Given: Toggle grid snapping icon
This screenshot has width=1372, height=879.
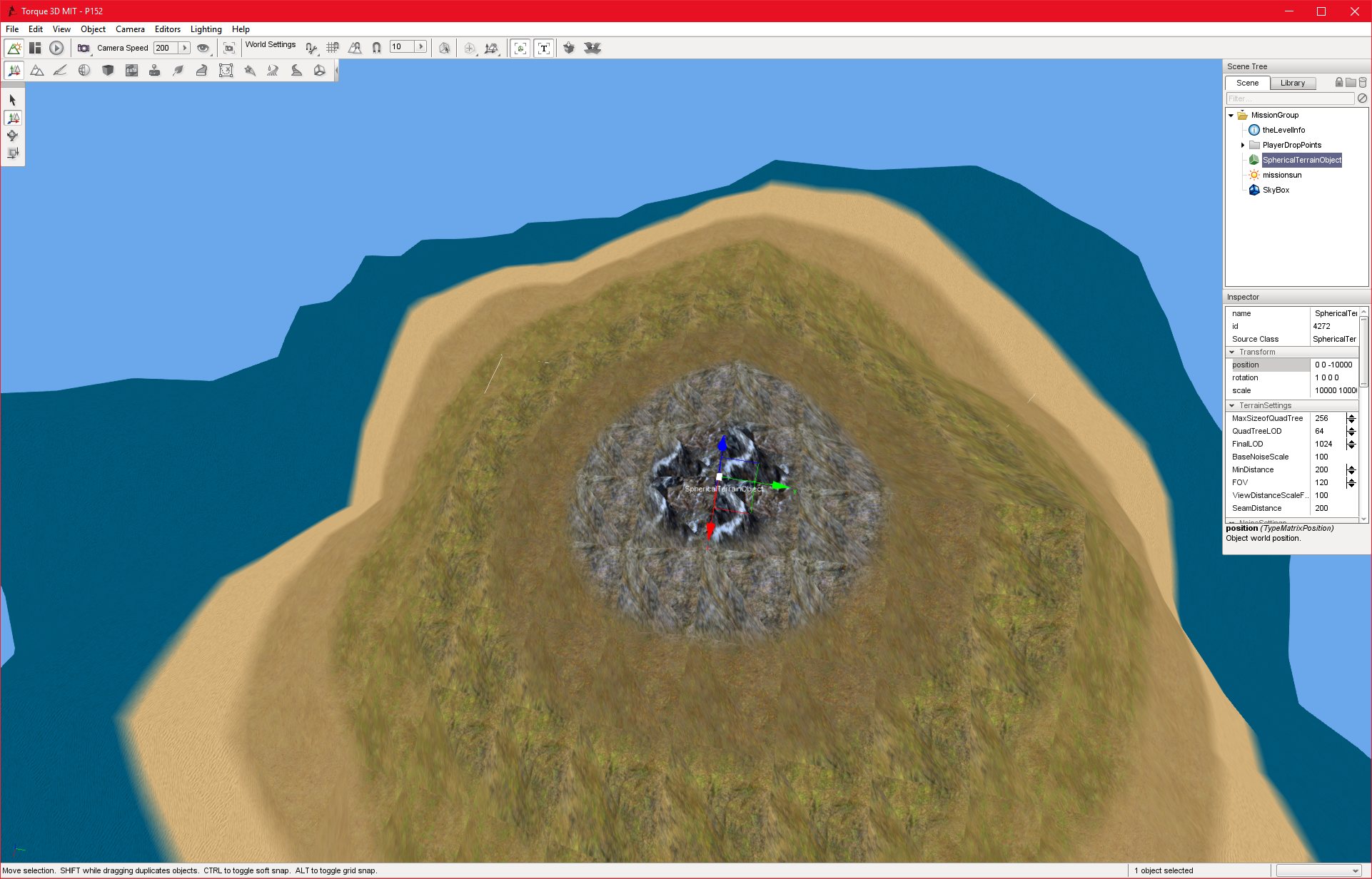Looking at the screenshot, I should coord(333,48).
